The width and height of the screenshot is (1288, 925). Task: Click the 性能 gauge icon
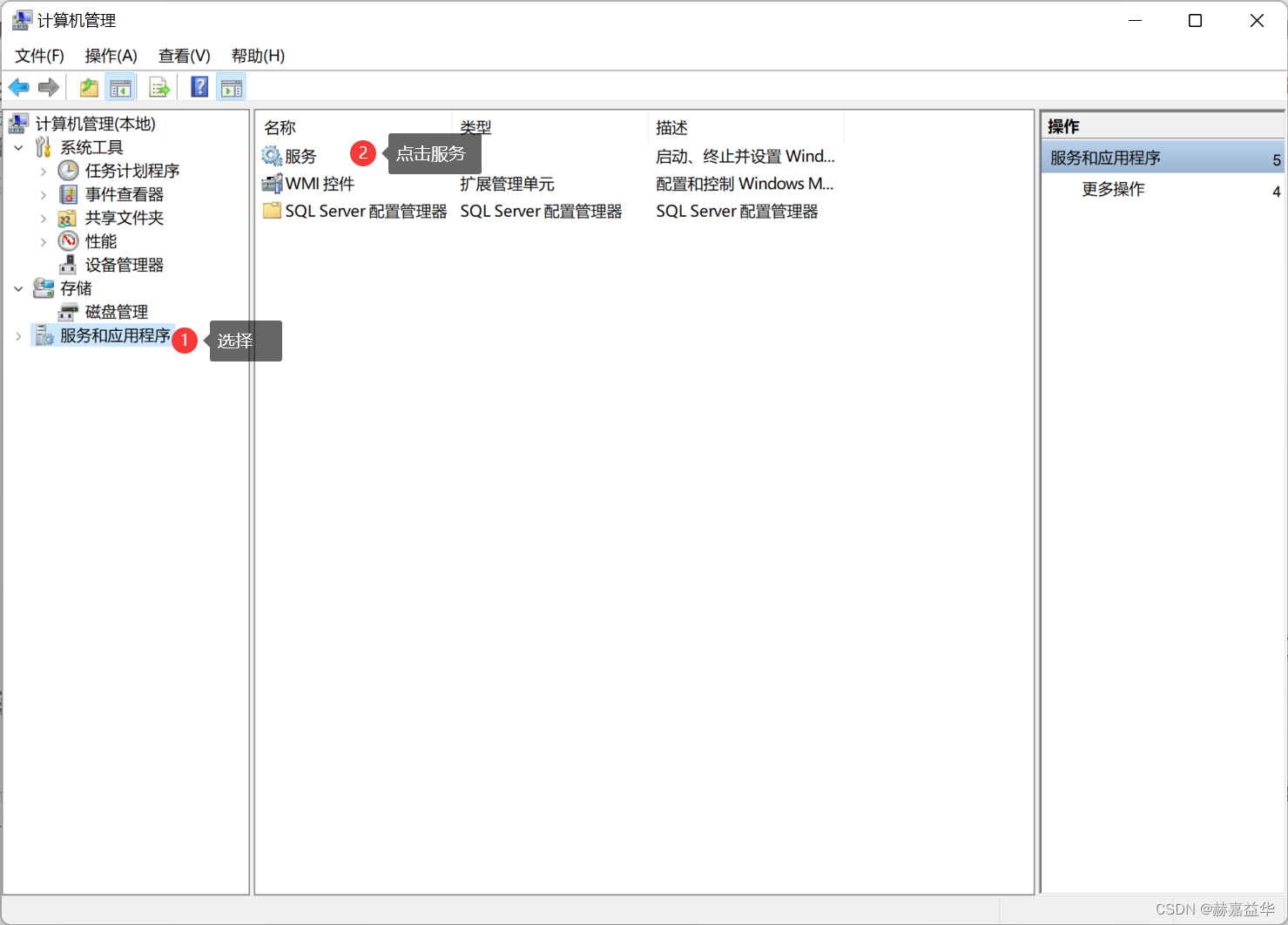[68, 241]
